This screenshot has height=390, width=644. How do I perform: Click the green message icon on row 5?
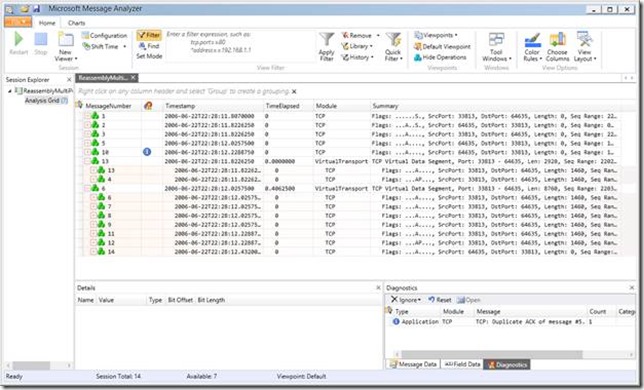click(95, 143)
